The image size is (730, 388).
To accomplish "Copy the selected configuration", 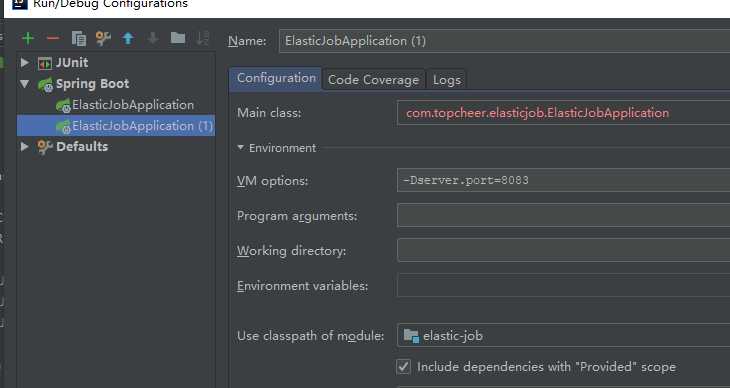I will click(79, 39).
